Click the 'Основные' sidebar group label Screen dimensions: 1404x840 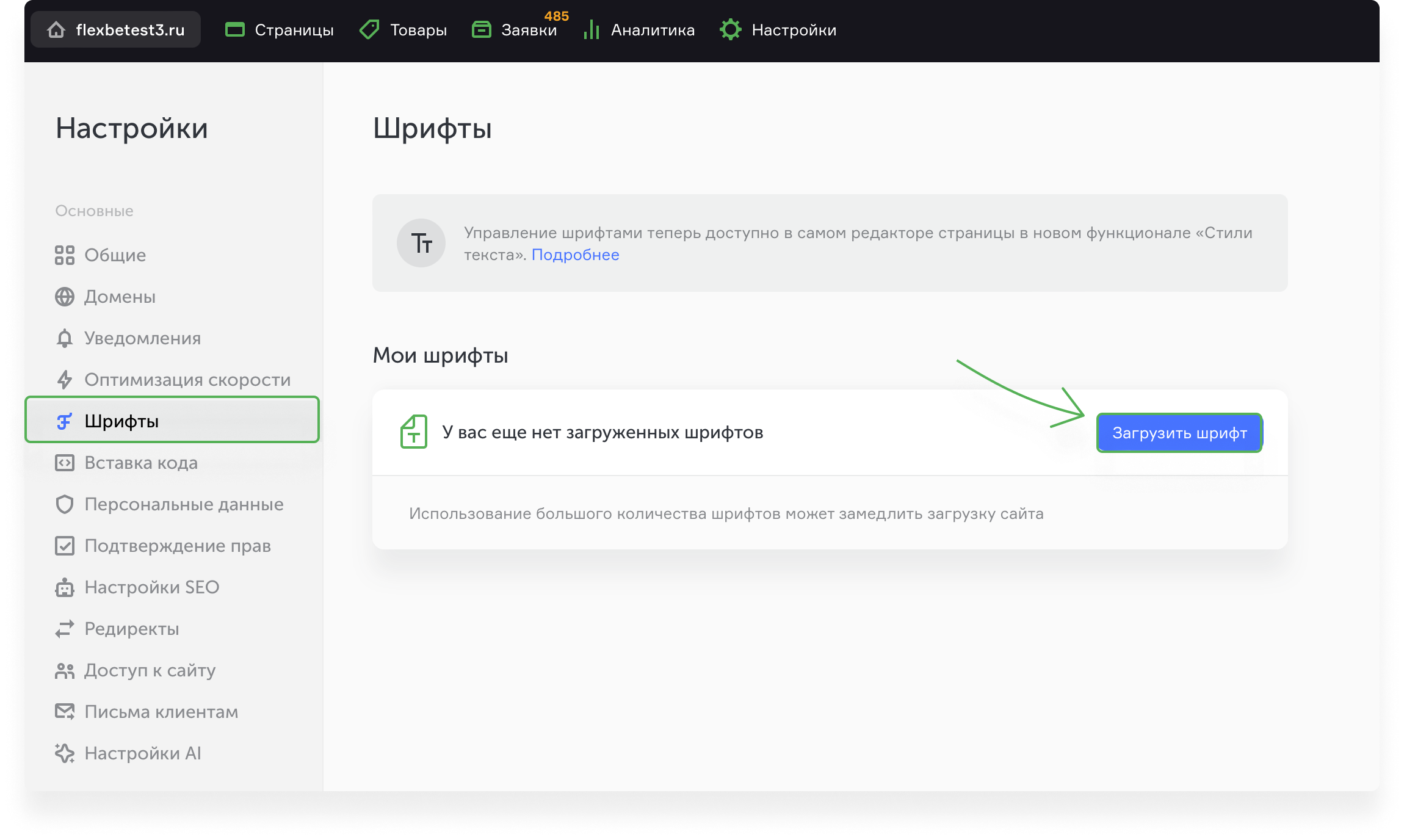(x=94, y=211)
